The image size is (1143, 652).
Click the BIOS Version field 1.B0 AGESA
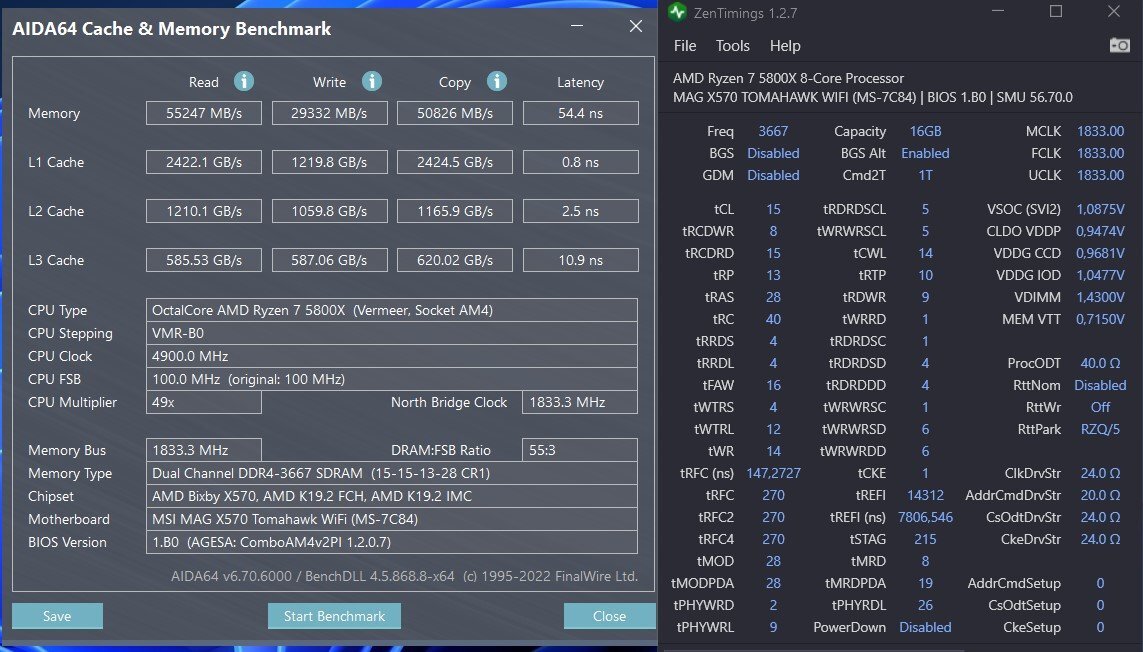pyautogui.click(x=391, y=542)
